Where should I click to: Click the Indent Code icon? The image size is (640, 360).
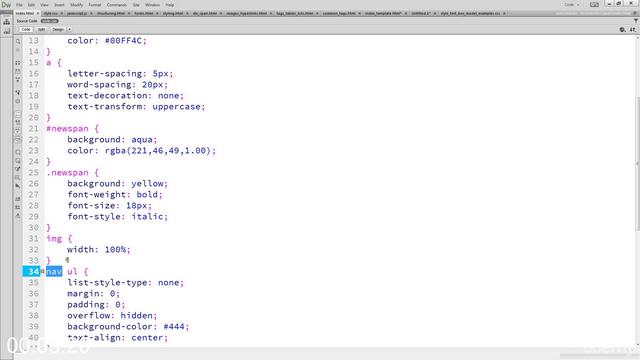(18, 199)
